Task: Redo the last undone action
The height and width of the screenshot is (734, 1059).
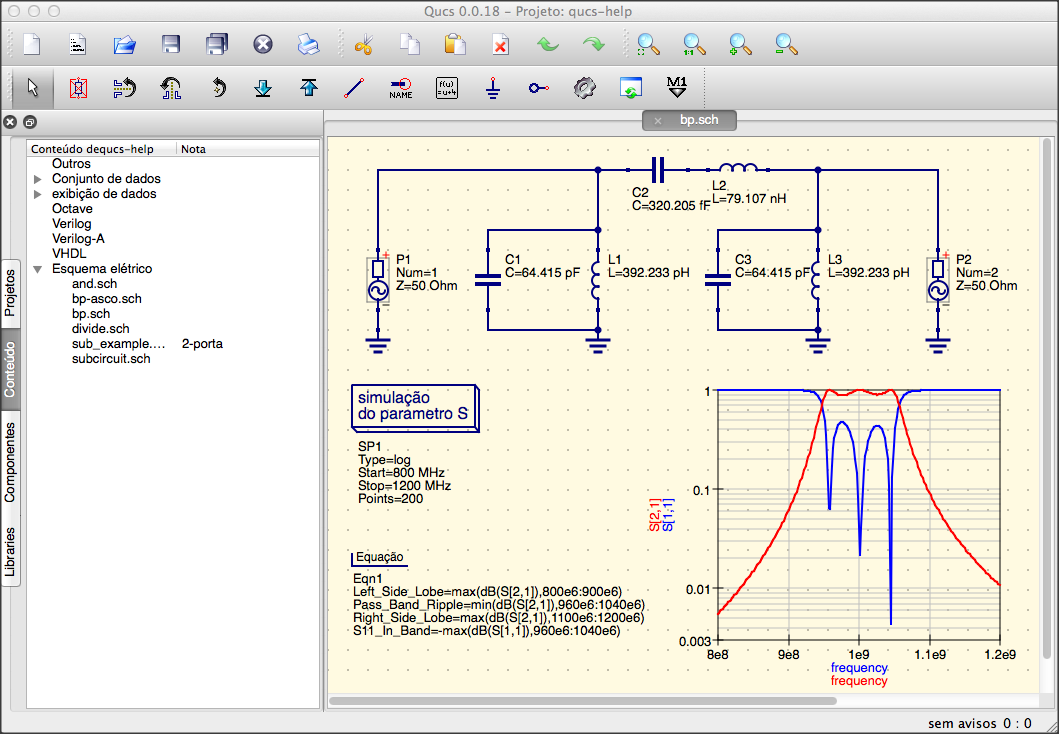Action: click(x=594, y=45)
